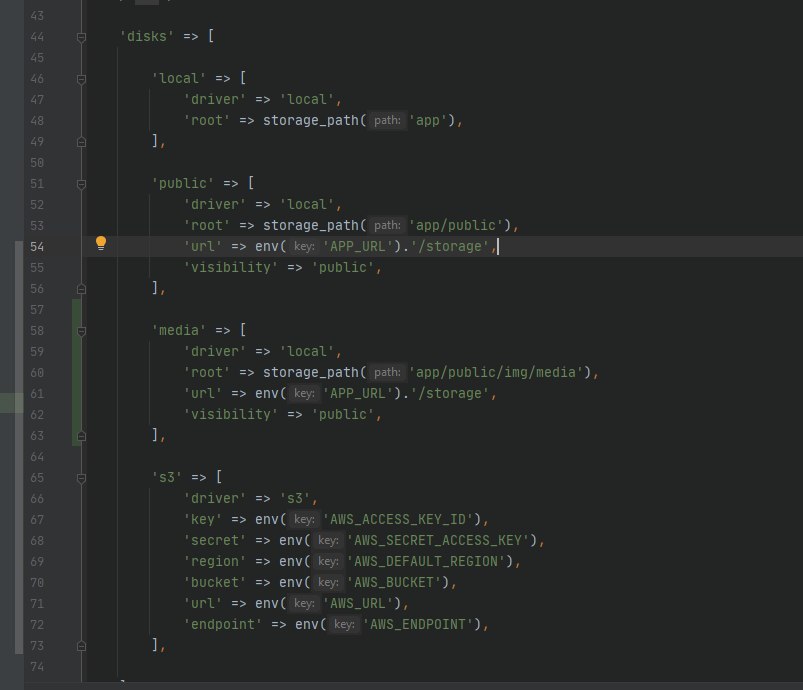This screenshot has height=690, width=803.
Task: Click the 'region' key
Action: (214, 561)
